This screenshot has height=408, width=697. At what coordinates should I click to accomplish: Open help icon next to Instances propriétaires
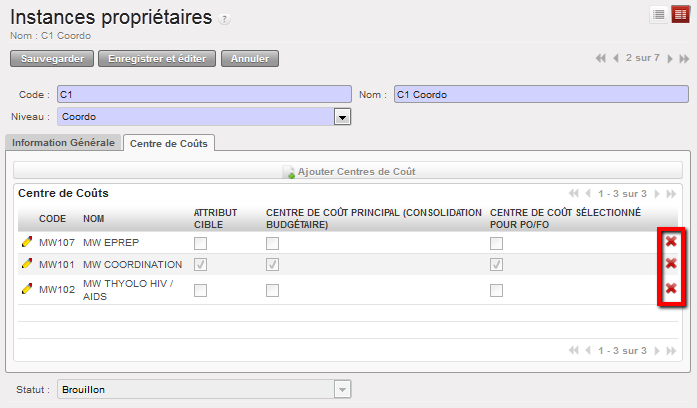224,19
